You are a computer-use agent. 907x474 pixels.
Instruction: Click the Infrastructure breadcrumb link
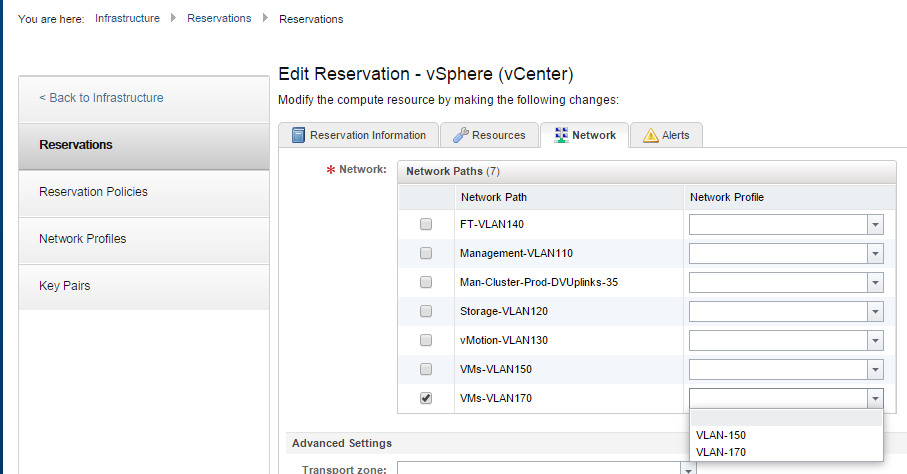coord(127,18)
